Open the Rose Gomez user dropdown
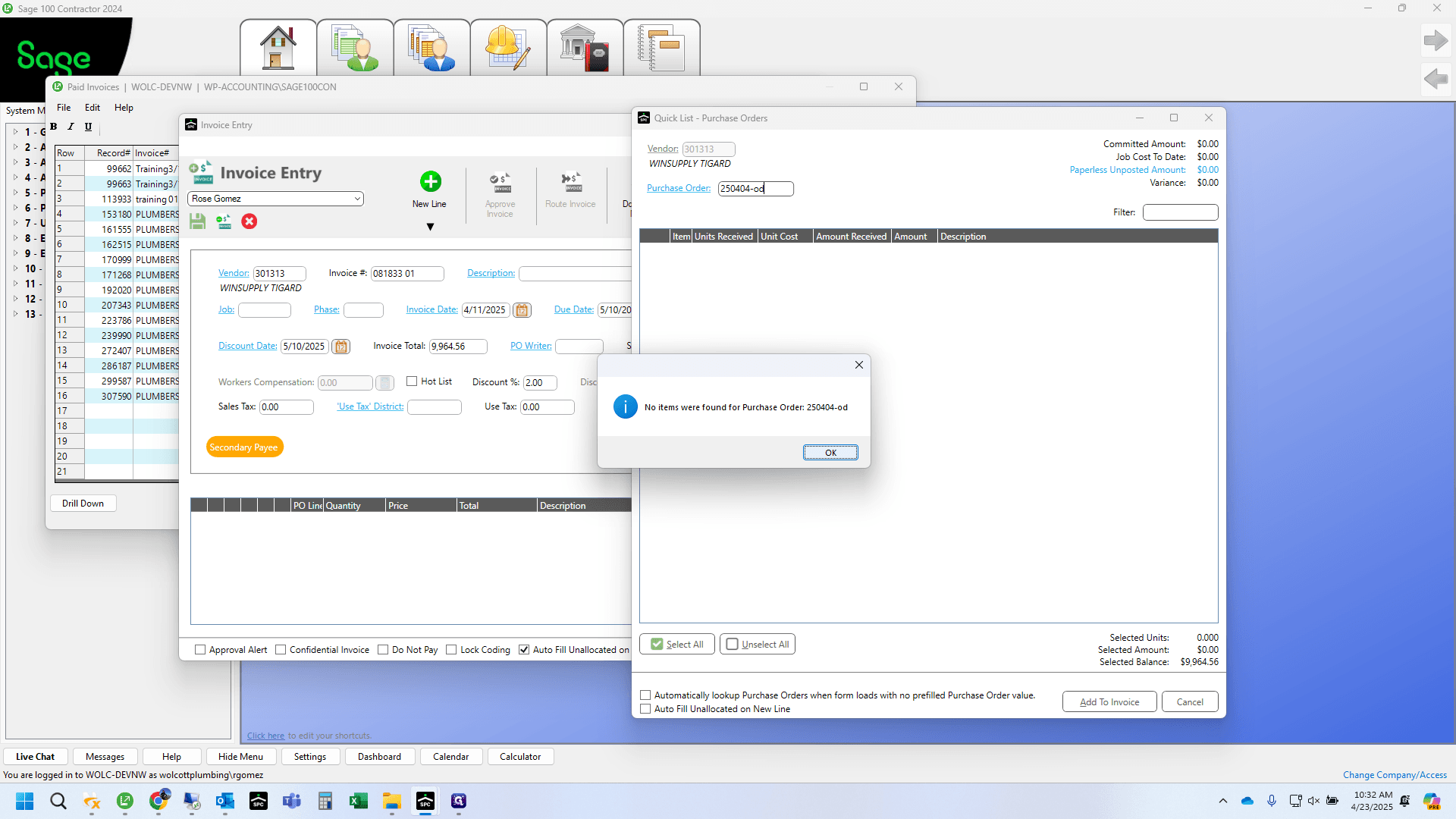The image size is (1456, 819). click(x=356, y=199)
